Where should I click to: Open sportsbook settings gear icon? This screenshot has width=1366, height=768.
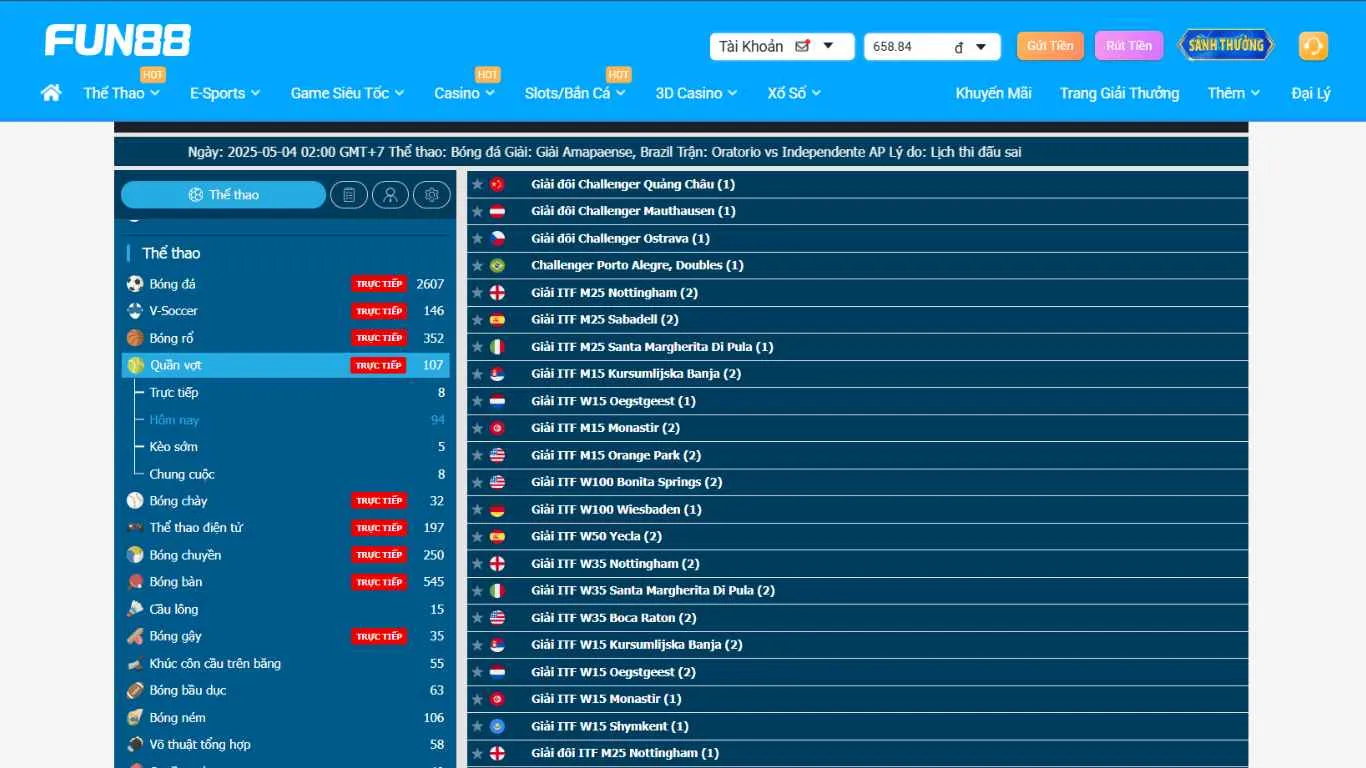[432, 195]
